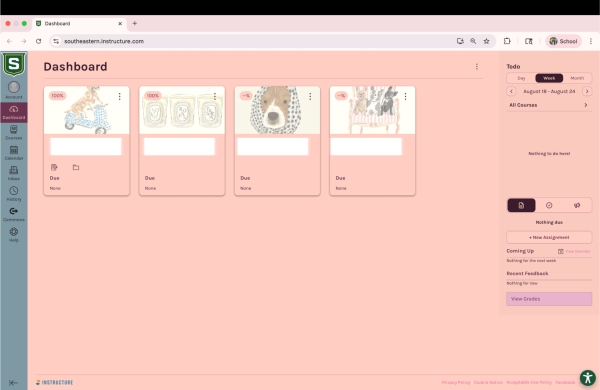Open the Inbox from the sidebar

[14, 173]
